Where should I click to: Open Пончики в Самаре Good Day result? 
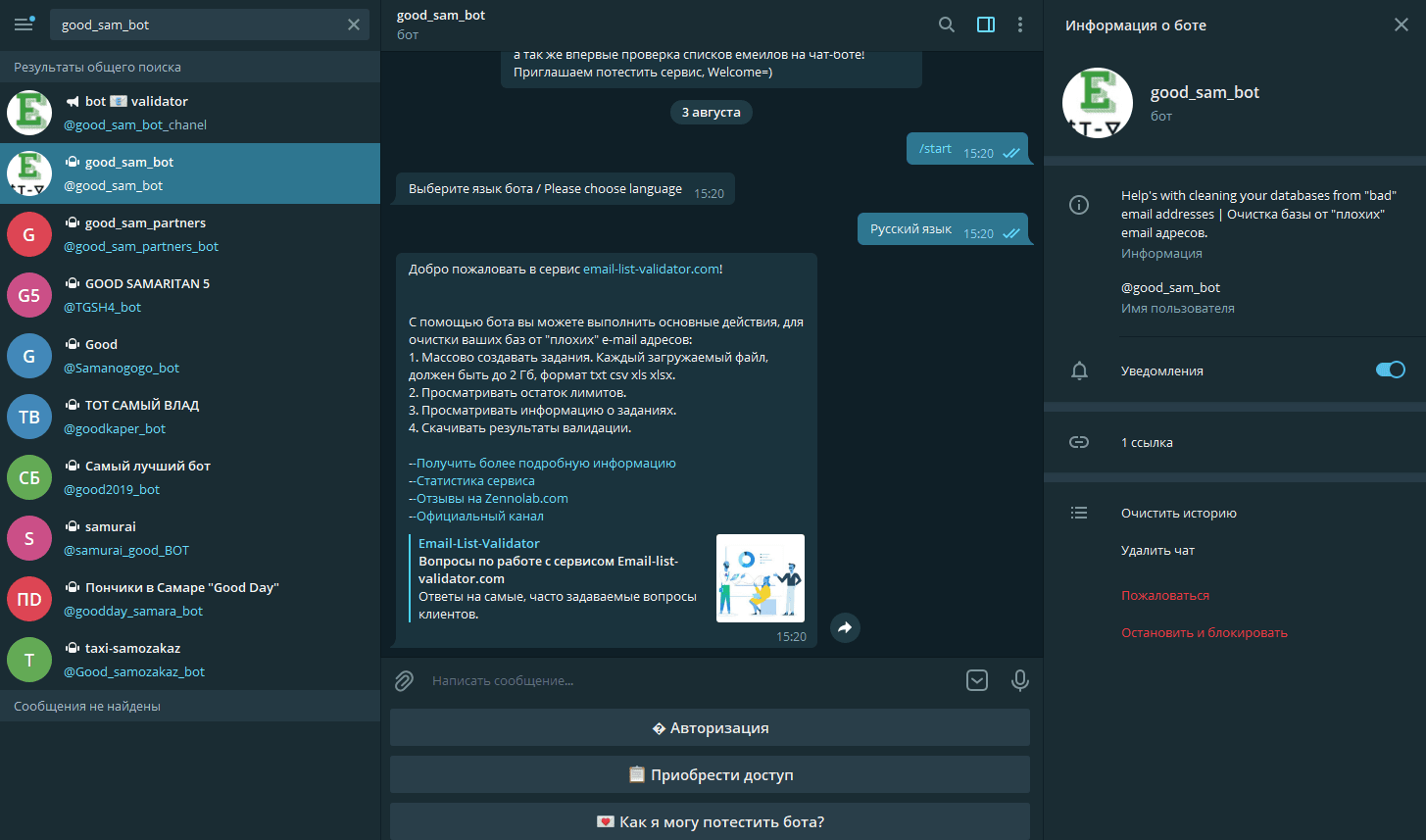tap(190, 599)
